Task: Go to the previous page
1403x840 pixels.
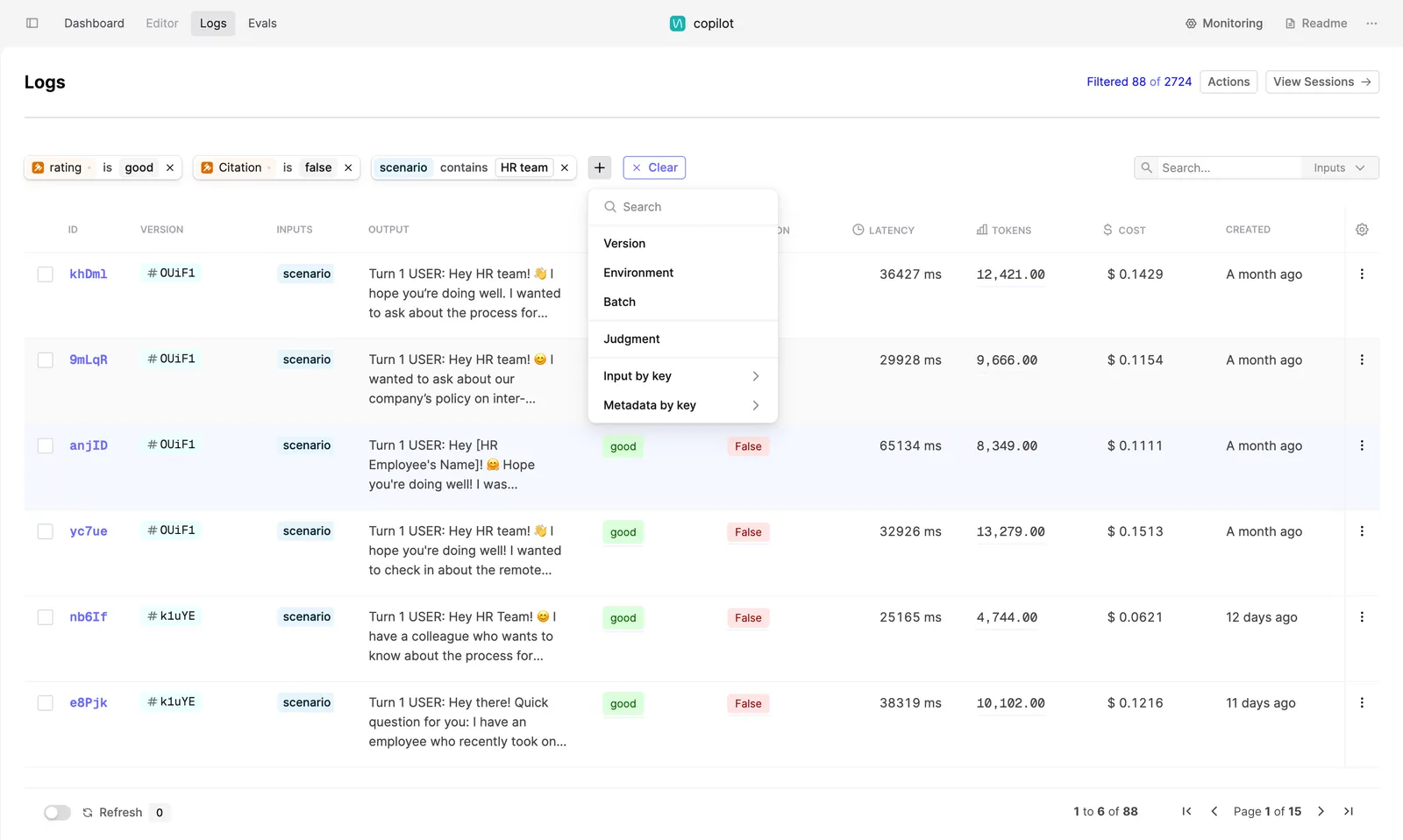Action: point(1214,812)
